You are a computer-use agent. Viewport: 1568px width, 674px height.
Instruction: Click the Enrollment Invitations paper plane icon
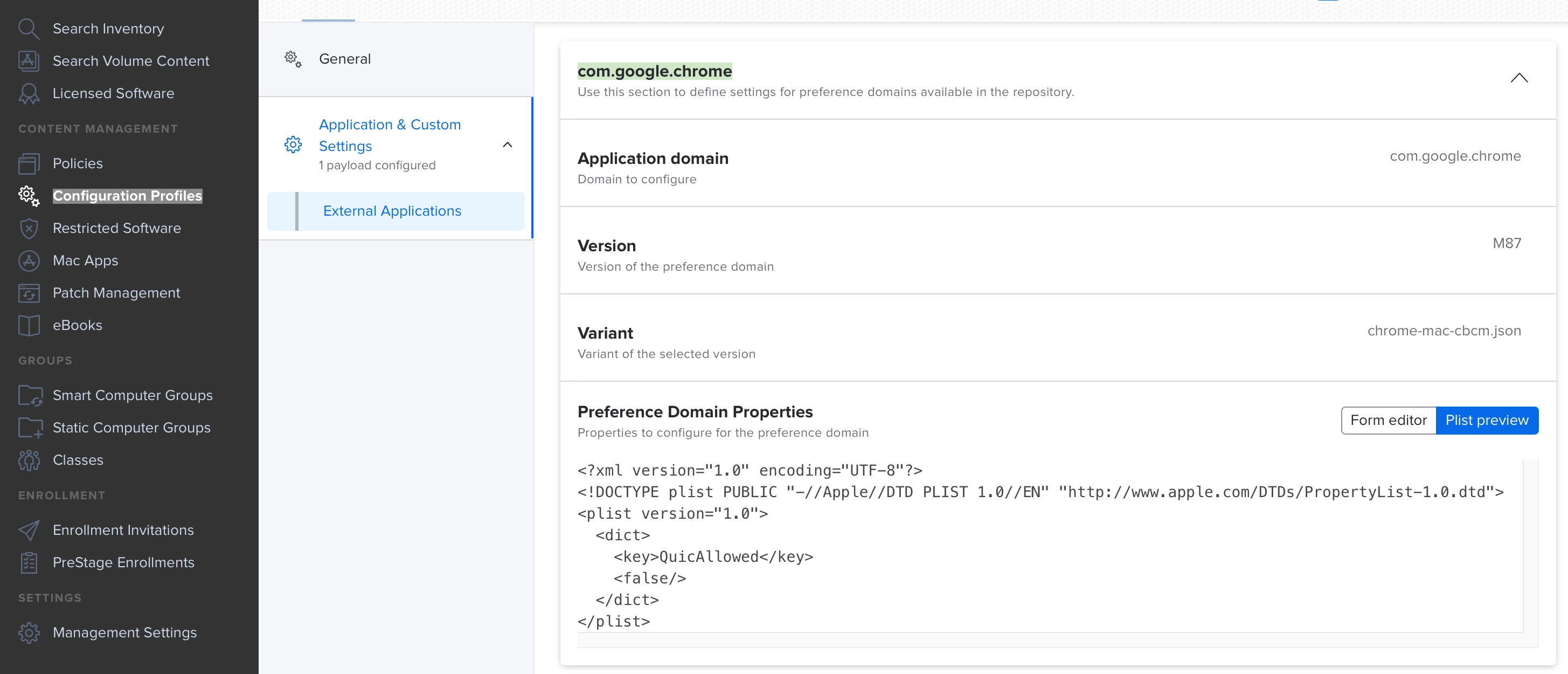(29, 531)
